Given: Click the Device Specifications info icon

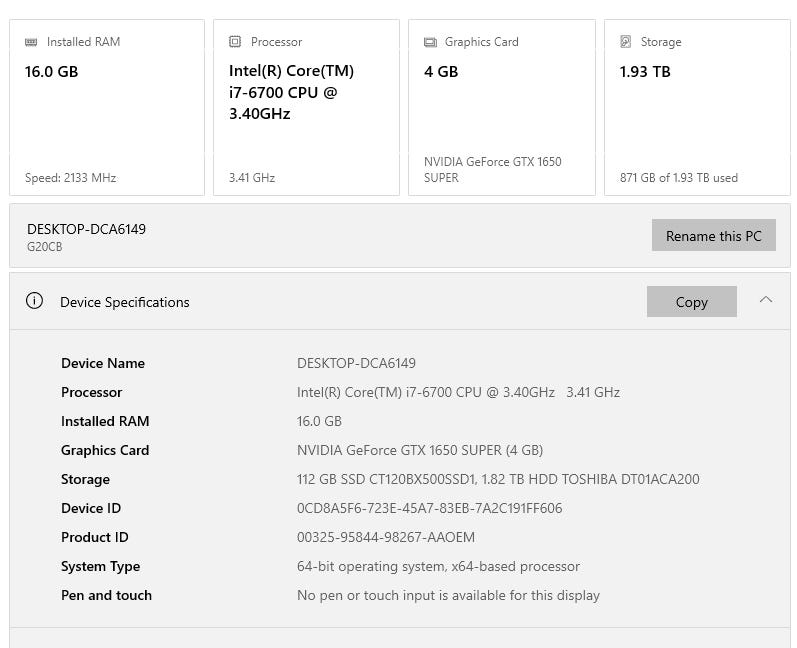Looking at the screenshot, I should [x=35, y=301].
